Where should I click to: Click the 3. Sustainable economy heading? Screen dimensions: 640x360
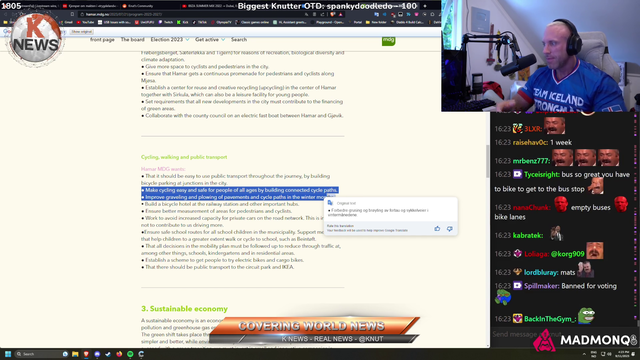(184, 309)
